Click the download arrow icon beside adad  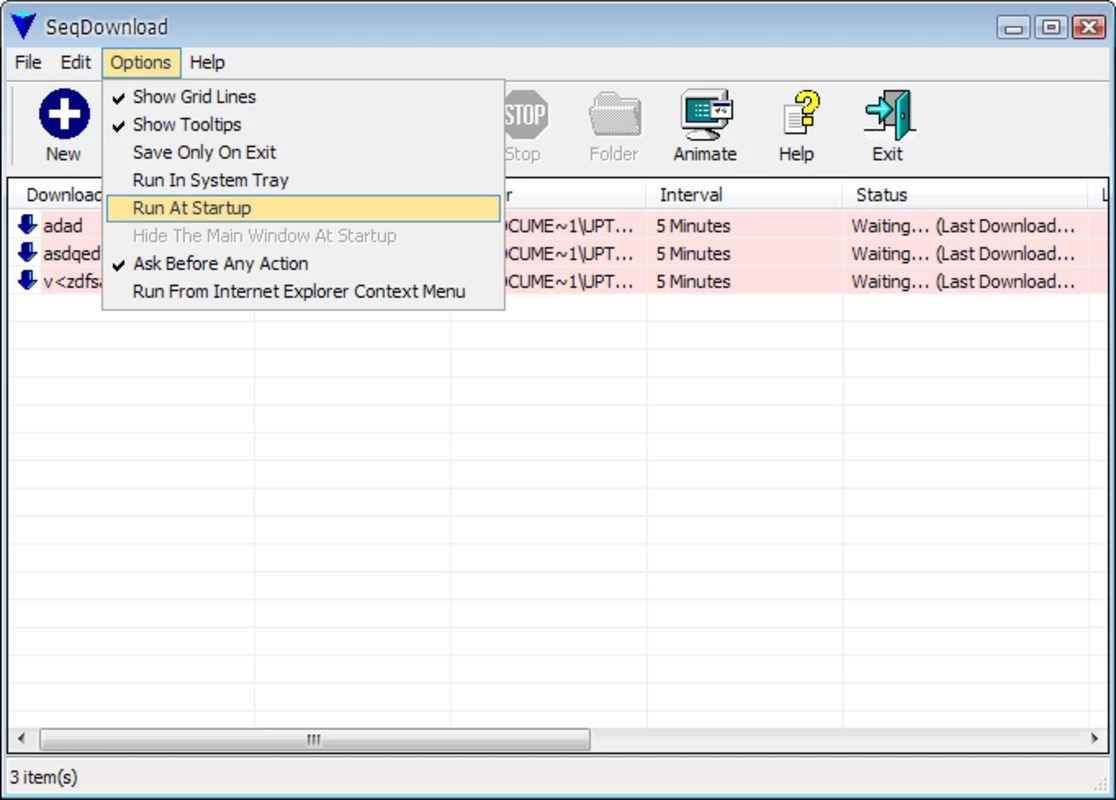(27, 225)
